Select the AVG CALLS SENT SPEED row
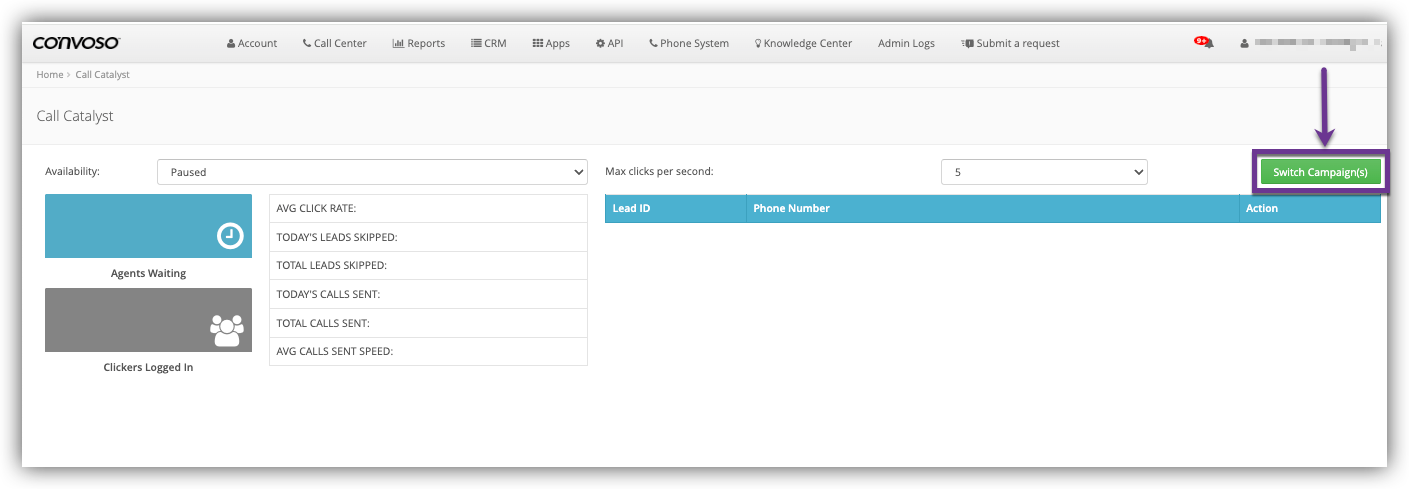Image resolution: width=1409 pixels, height=489 pixels. [428, 351]
